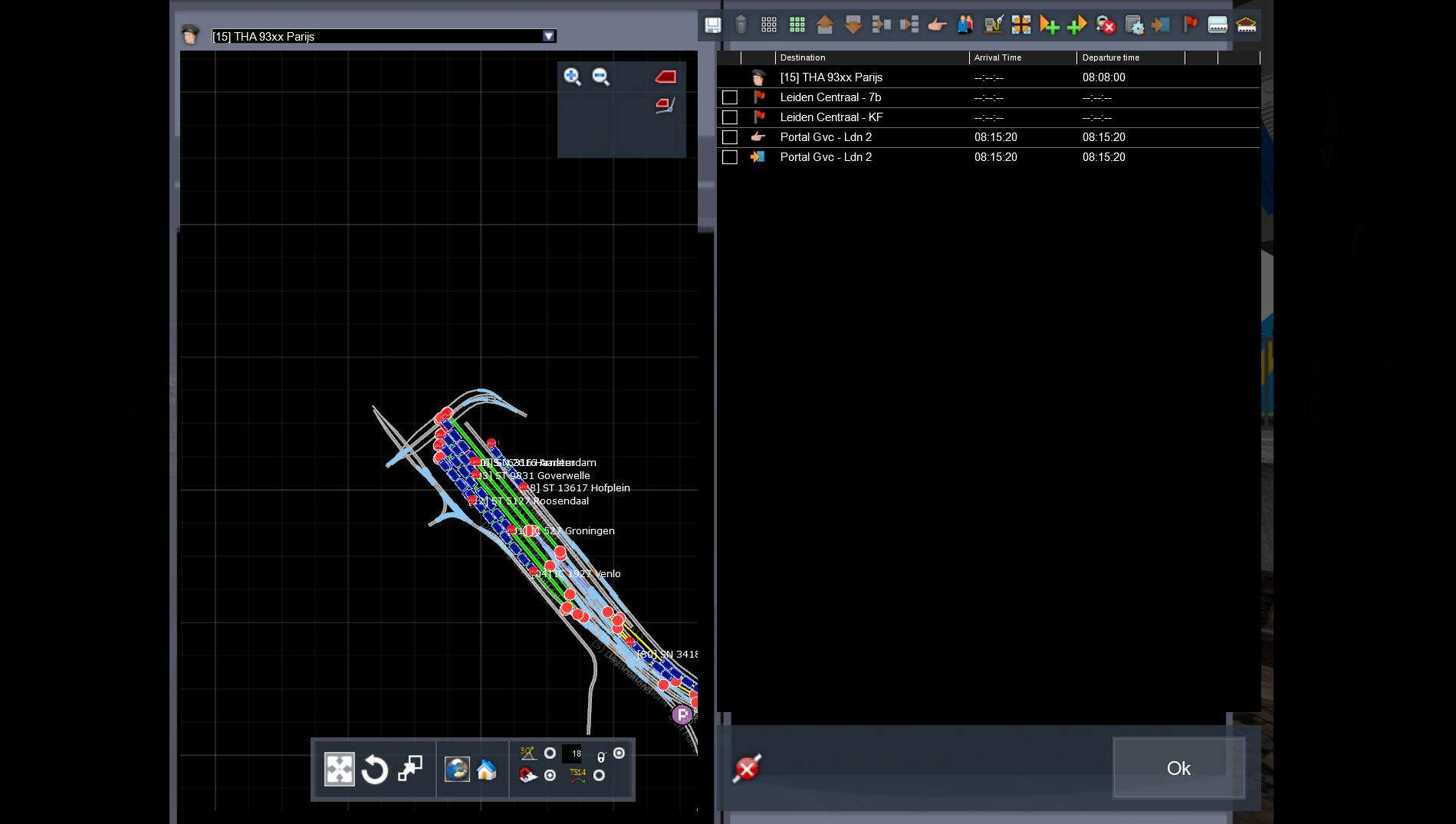
Task: Check the Leiden Centraal - 7b checkbox
Action: (730, 97)
